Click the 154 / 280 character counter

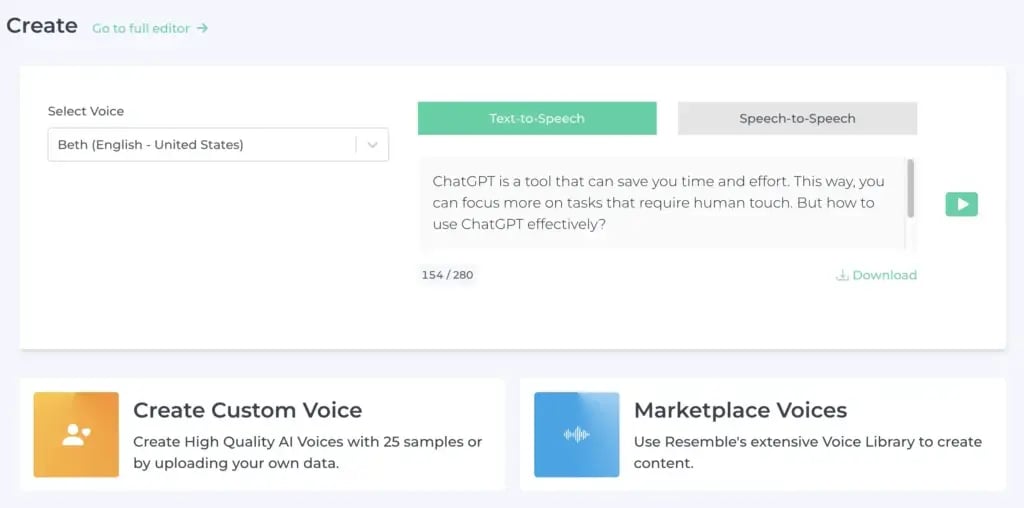coord(447,275)
